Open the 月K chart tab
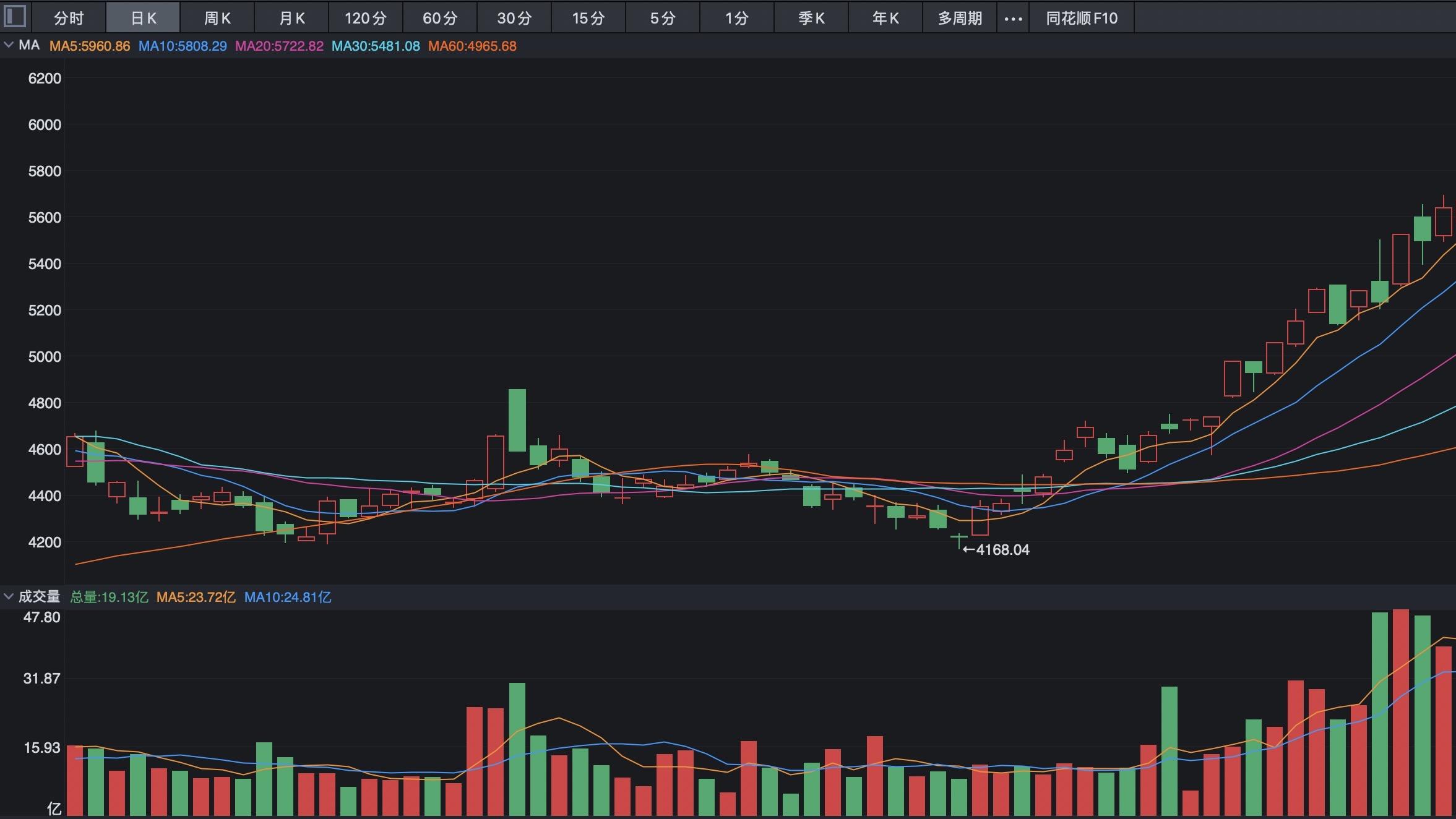 click(x=291, y=17)
